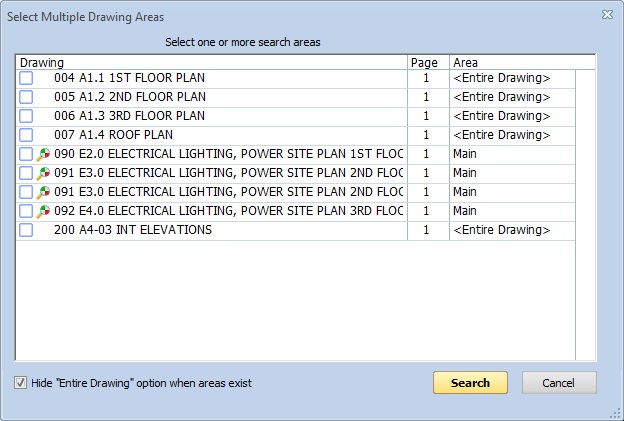Check the 005 A1.2 2ND FLOOR PLAN box
Viewport: 624px width, 421px height.
click(x=26, y=97)
